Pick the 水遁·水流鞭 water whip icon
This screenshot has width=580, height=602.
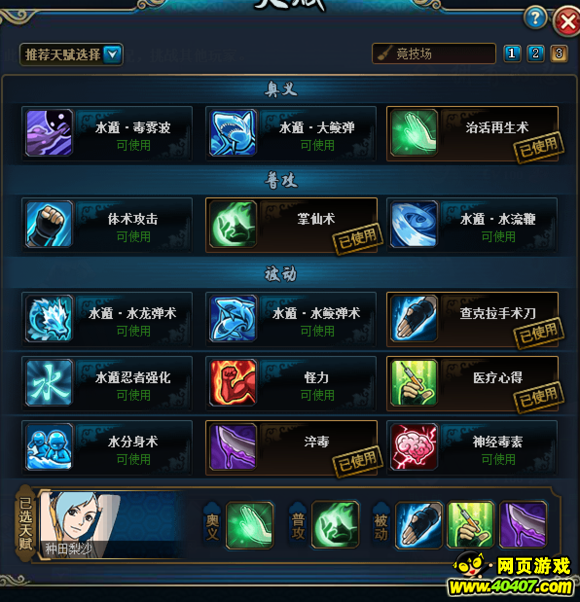point(413,224)
